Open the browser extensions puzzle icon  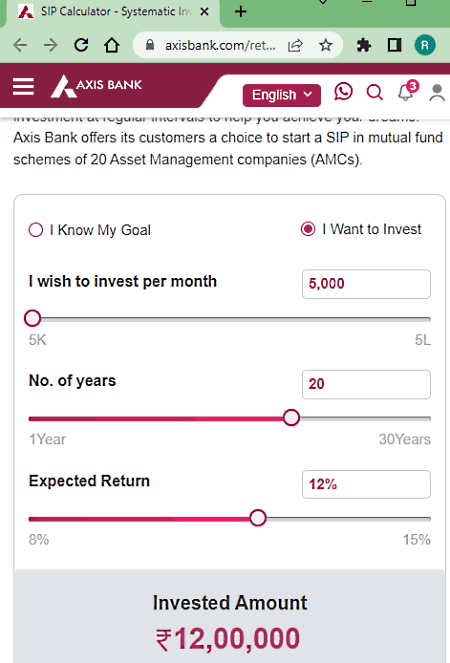(x=363, y=45)
